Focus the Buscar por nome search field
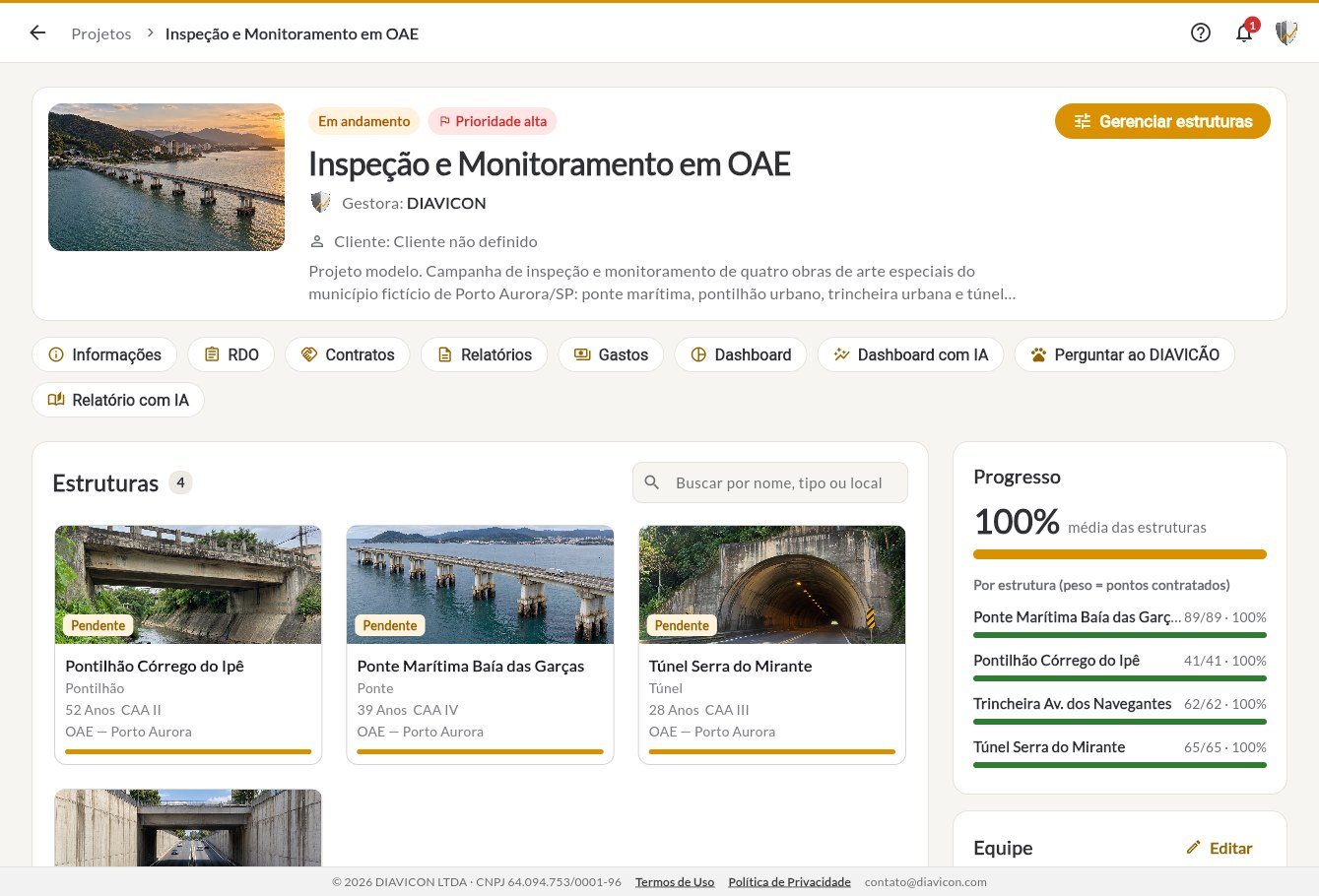 pos(770,482)
